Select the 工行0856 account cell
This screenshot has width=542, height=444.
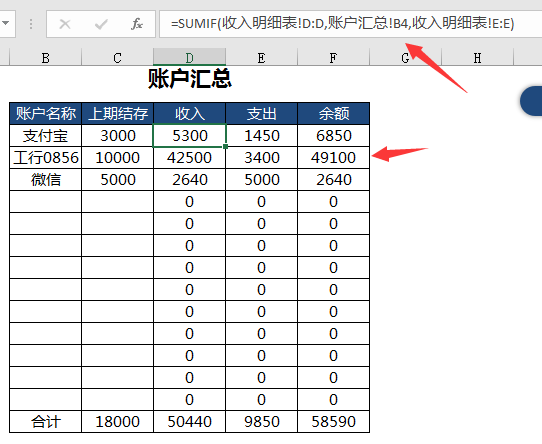pos(45,158)
